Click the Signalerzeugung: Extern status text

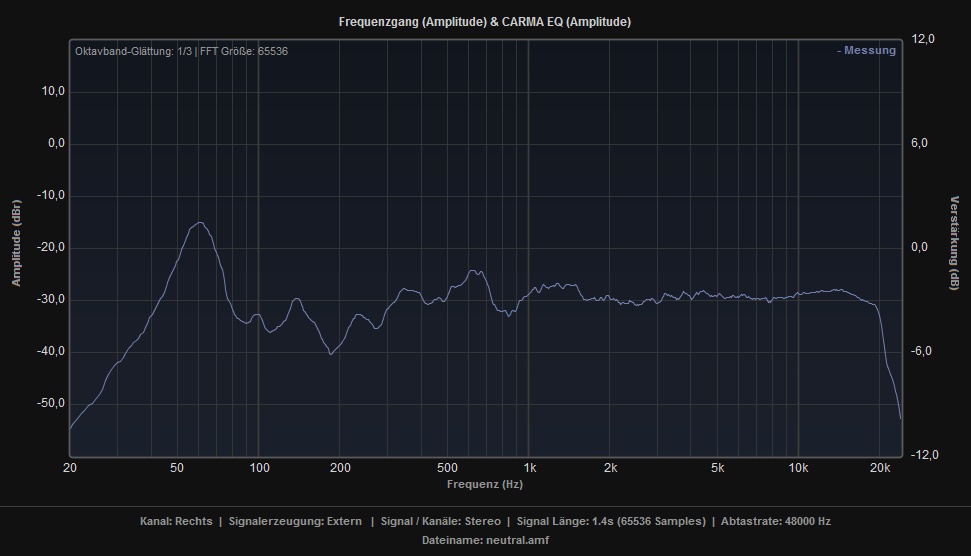[x=295, y=521]
